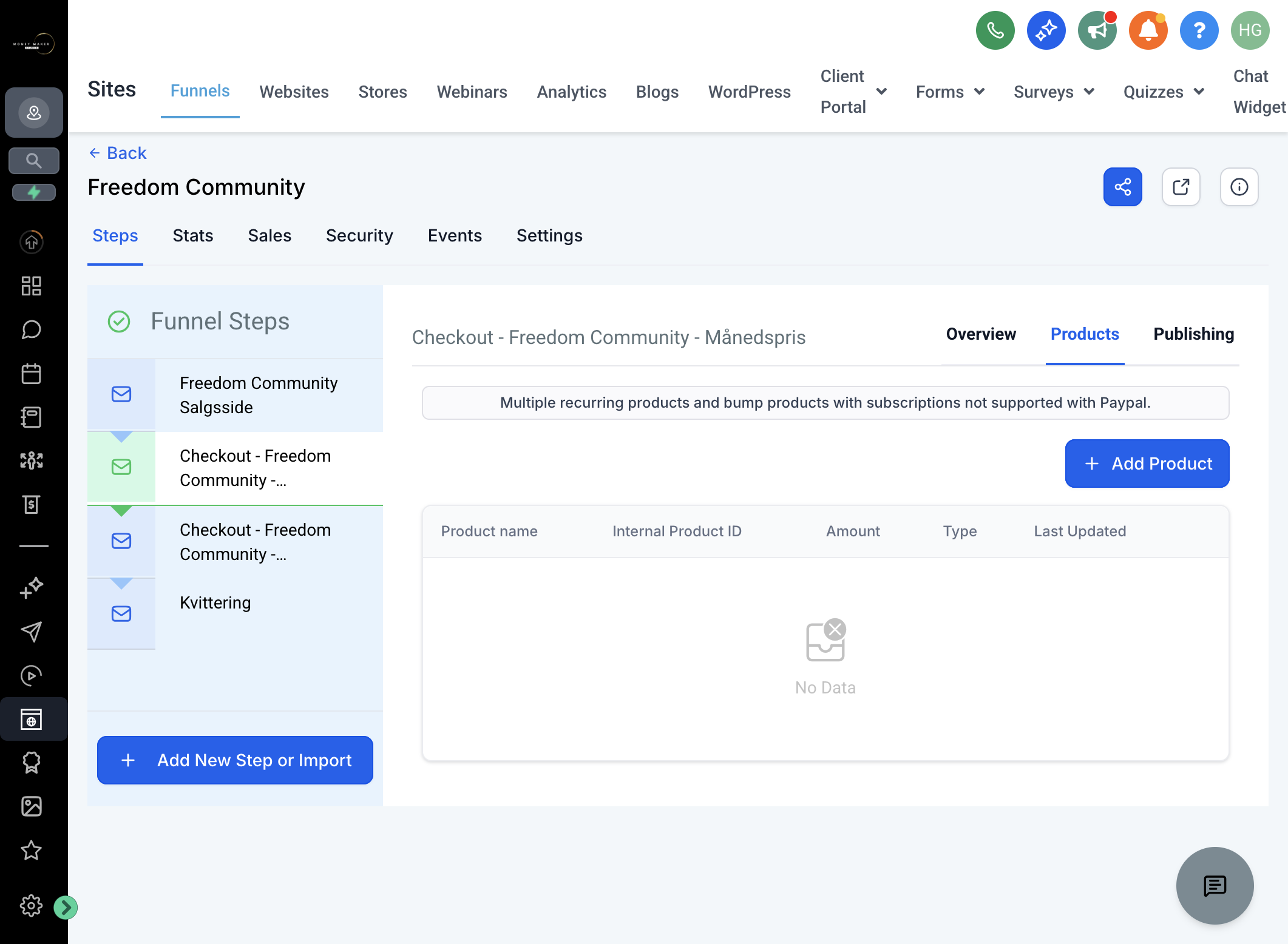The height and width of the screenshot is (944, 1288).
Task: Expand the Forms dropdown menu
Action: click(x=950, y=92)
